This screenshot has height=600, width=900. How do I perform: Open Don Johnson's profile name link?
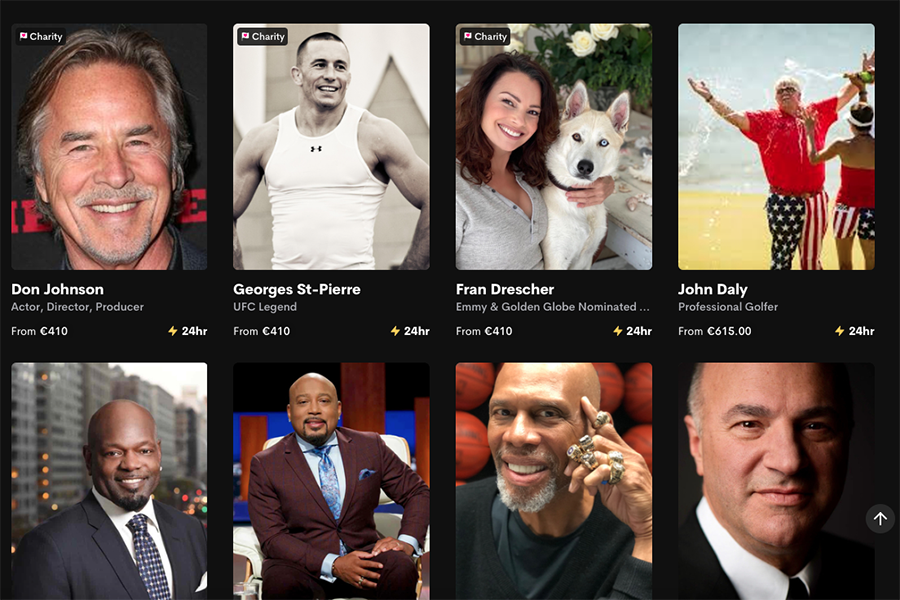(x=57, y=289)
